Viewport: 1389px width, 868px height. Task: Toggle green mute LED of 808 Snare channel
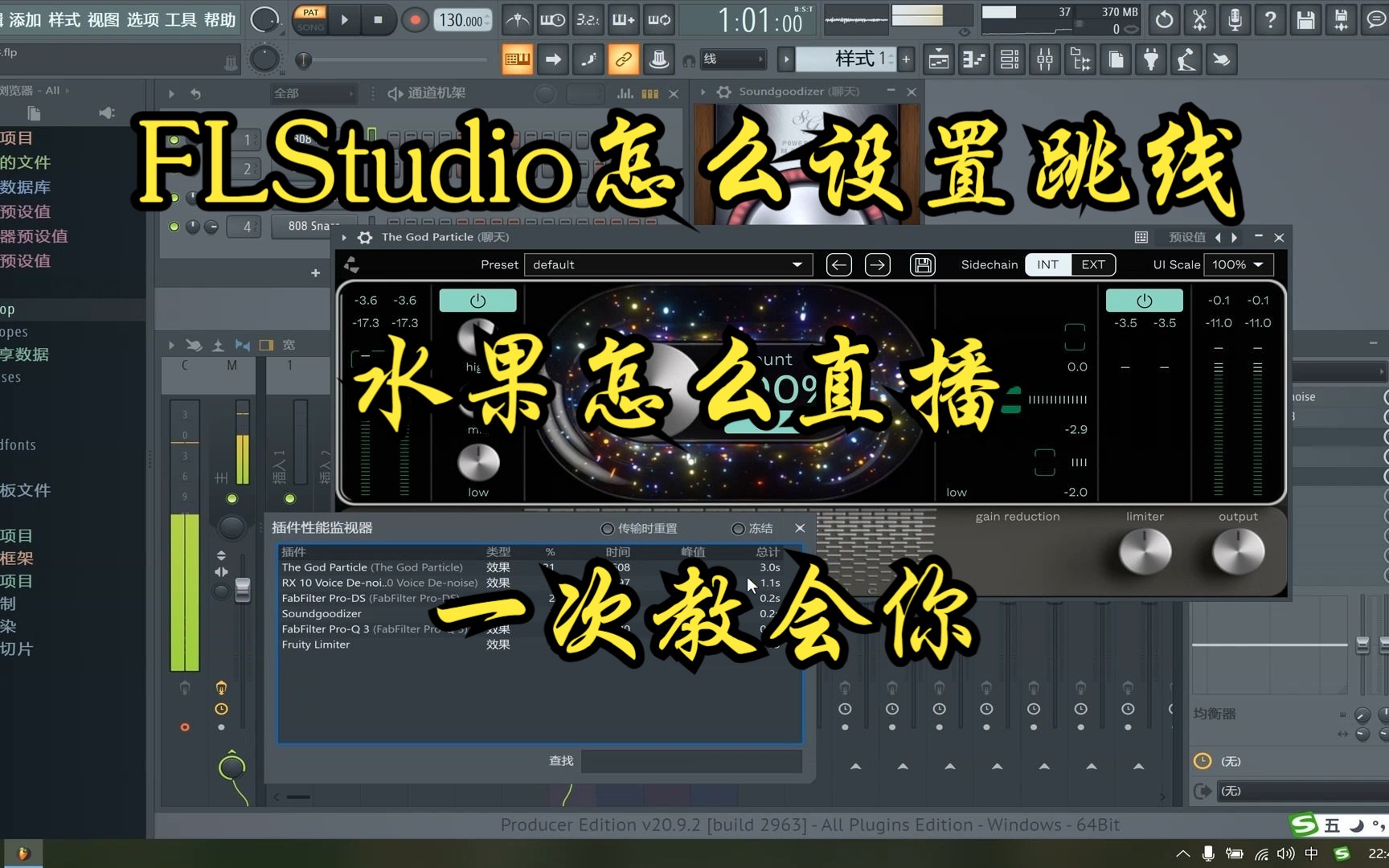point(174,227)
